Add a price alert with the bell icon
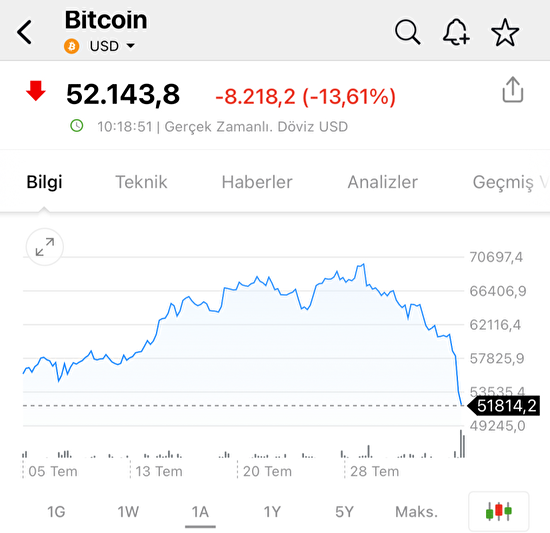This screenshot has height=533, width=550. coord(456,32)
